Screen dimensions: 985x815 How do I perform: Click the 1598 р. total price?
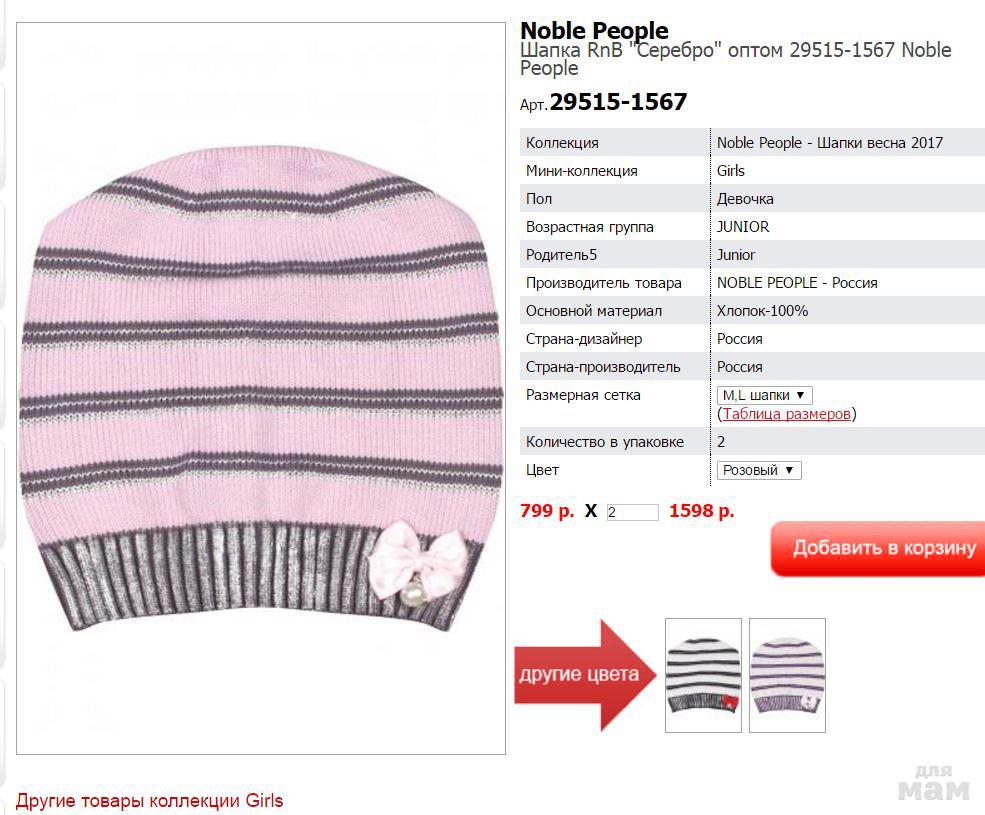click(702, 511)
